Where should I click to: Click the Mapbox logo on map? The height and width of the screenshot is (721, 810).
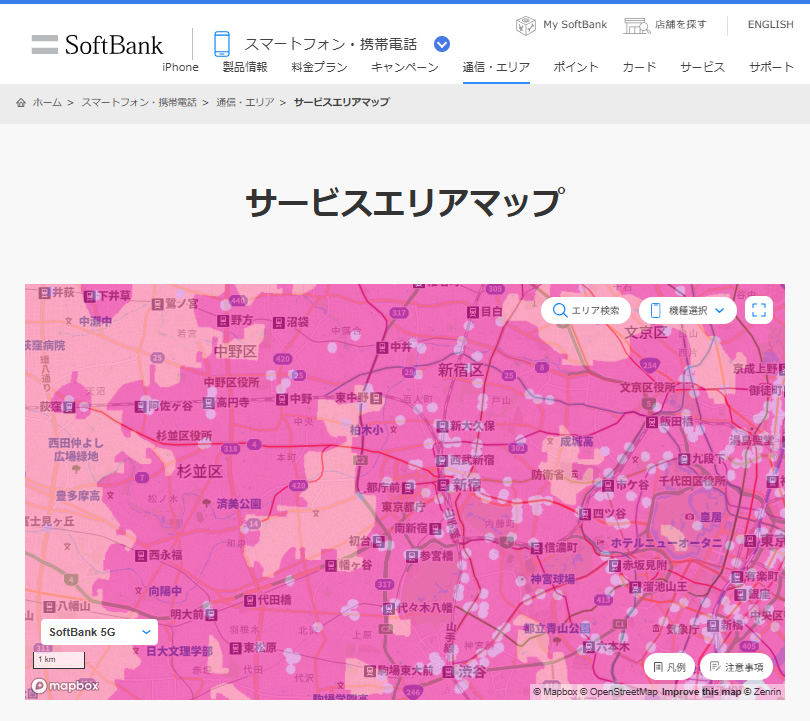tap(65, 686)
